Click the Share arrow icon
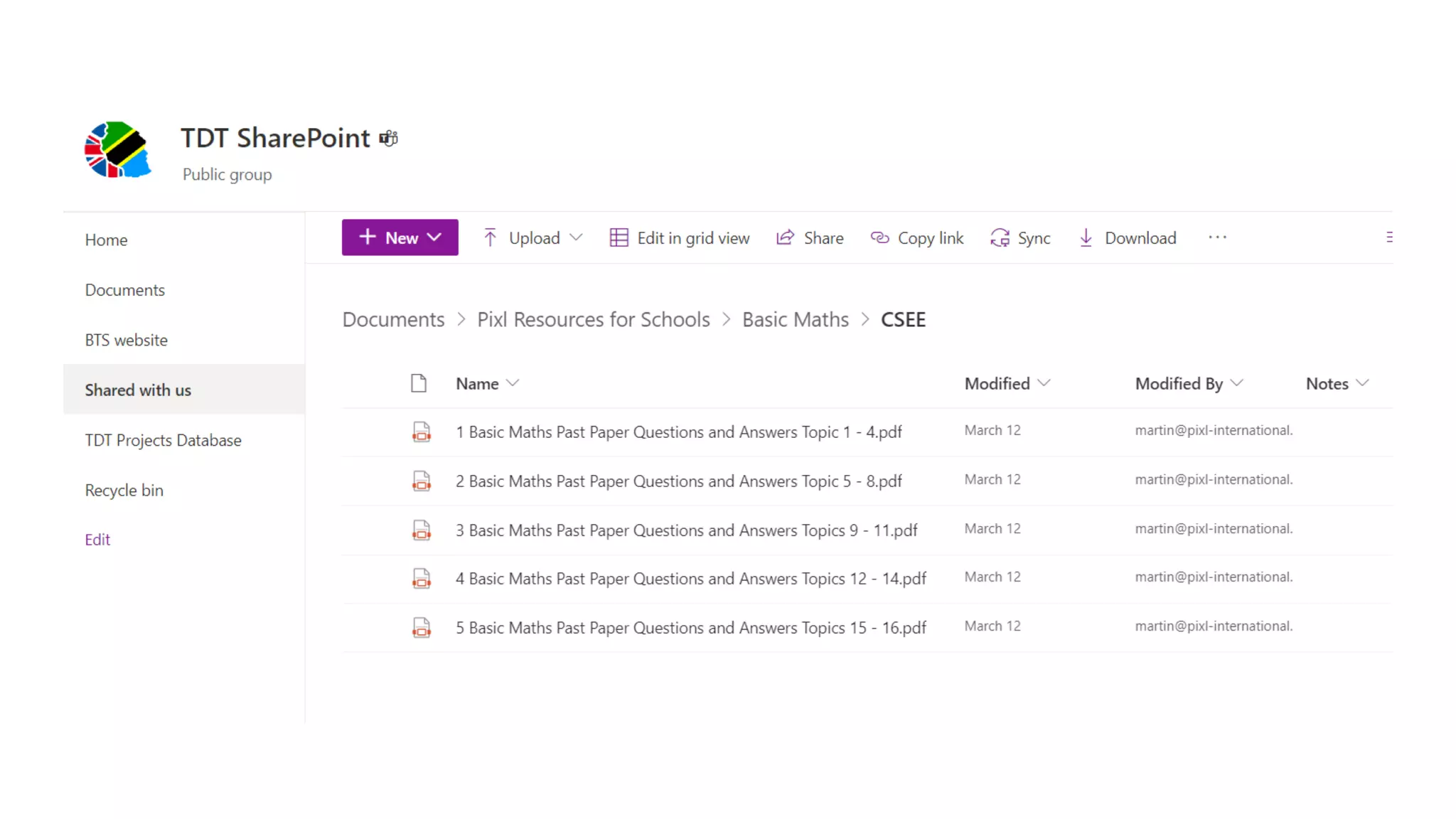The height and width of the screenshot is (819, 1456). [x=785, y=238]
